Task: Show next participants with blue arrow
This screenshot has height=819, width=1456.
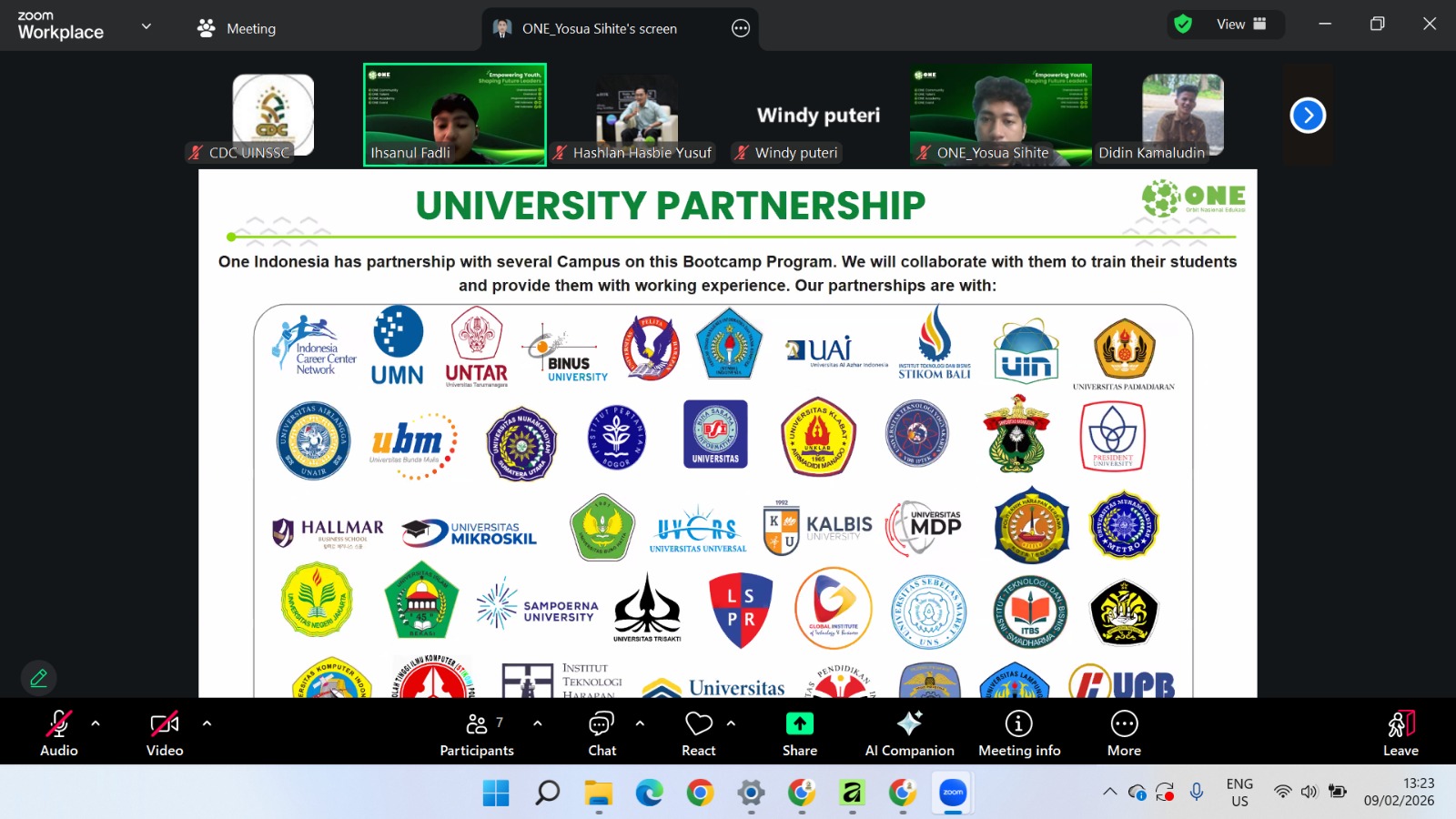Action: tap(1308, 116)
